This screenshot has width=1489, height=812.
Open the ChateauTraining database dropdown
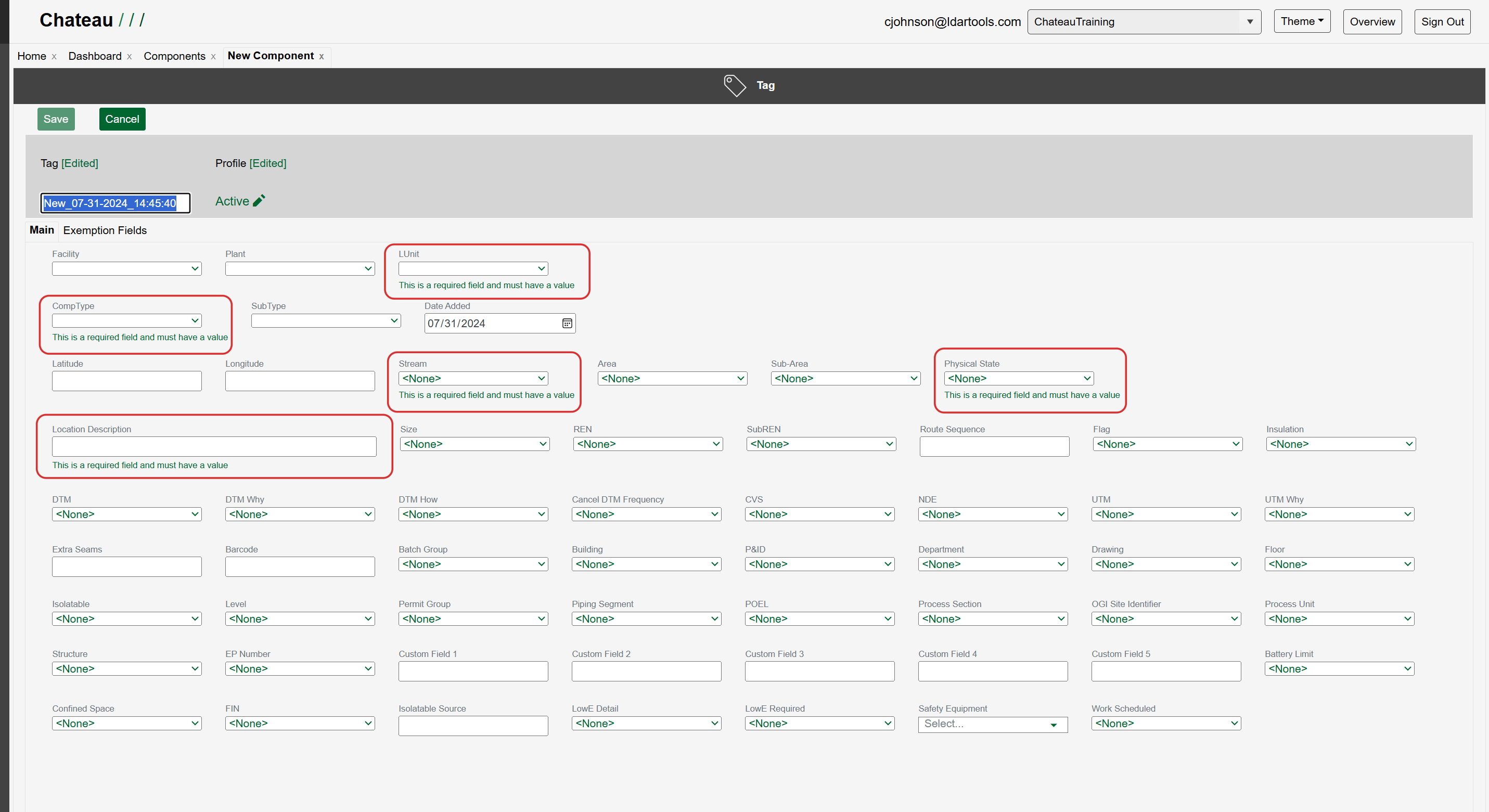click(1144, 22)
